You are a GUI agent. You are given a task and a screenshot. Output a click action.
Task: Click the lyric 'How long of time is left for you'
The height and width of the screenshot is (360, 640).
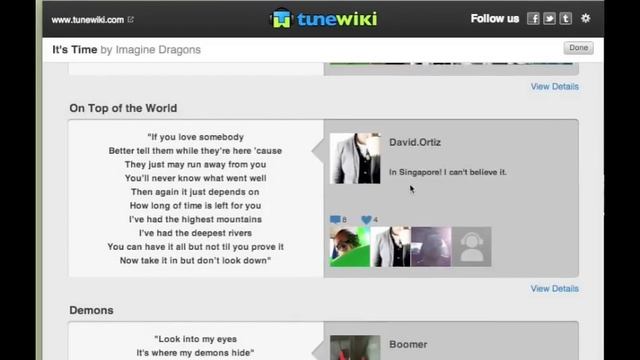(196, 206)
